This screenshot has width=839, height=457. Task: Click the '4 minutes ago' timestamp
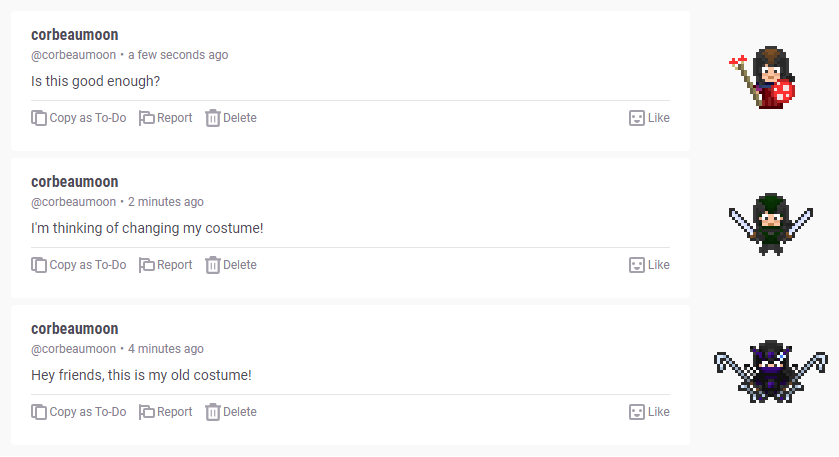(x=166, y=349)
